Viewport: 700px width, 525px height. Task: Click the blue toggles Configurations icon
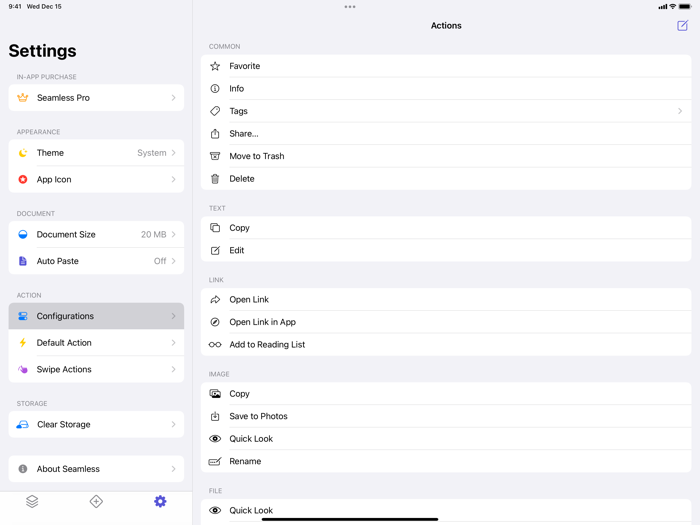23,316
